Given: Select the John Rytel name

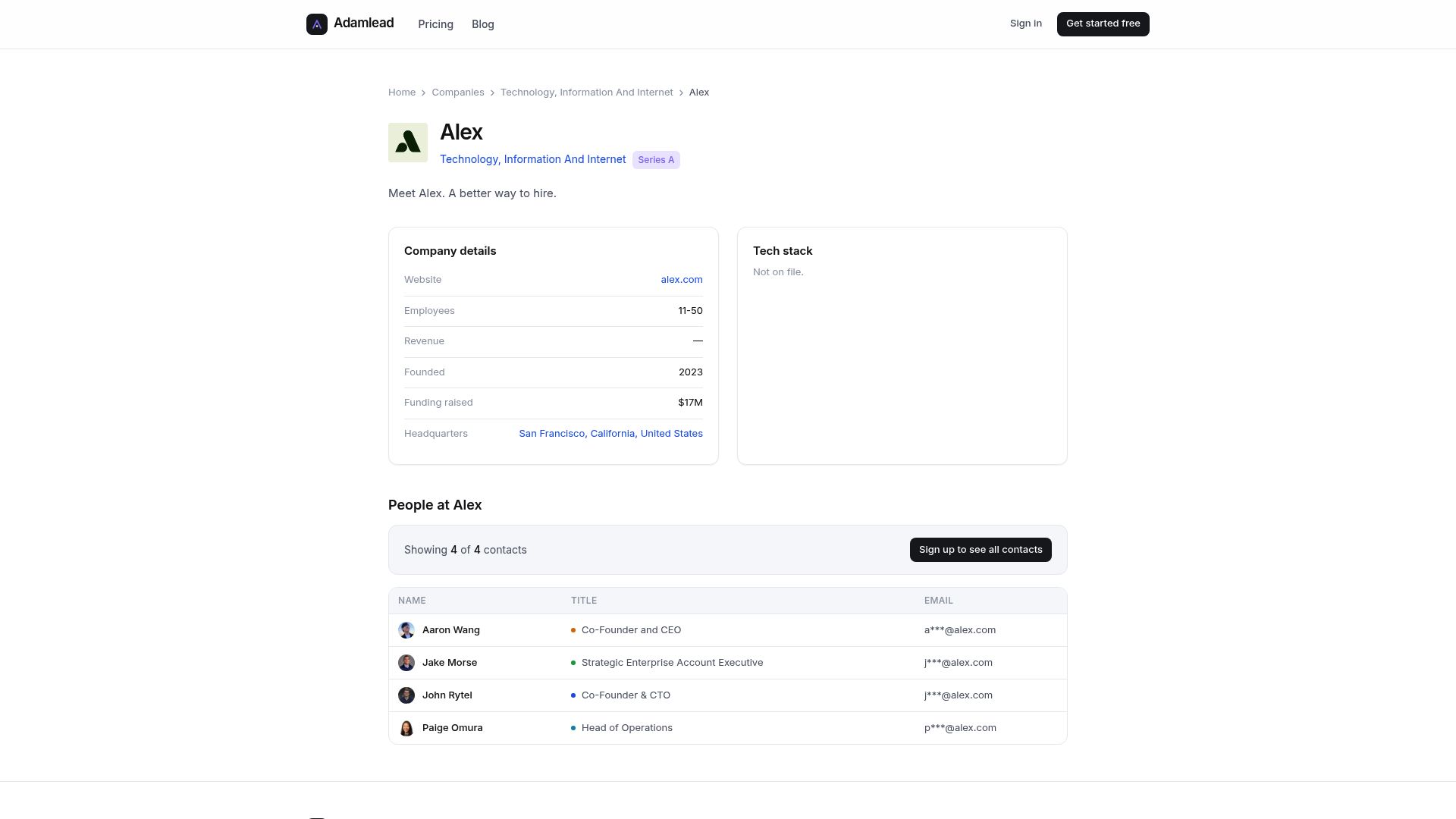Looking at the screenshot, I should tap(447, 695).
